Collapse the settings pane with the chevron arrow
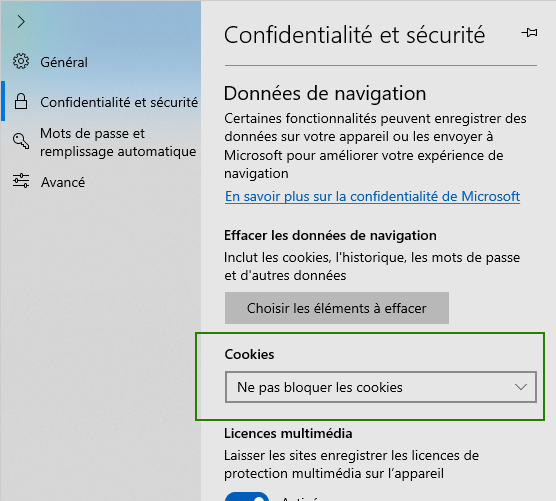This screenshot has width=556, height=501. click(x=21, y=22)
